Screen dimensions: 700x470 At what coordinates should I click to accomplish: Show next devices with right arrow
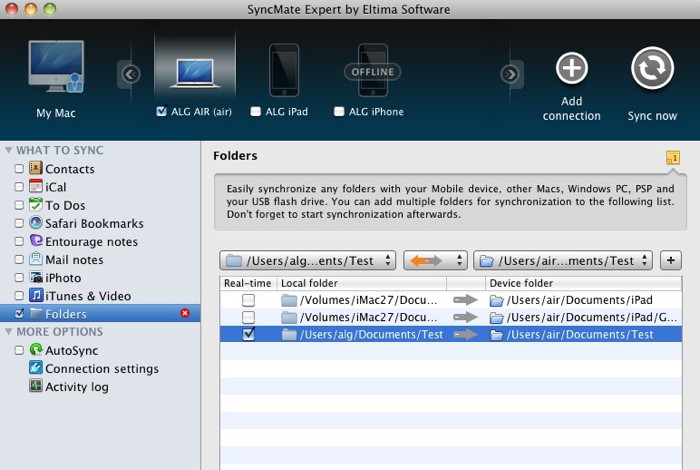point(511,74)
